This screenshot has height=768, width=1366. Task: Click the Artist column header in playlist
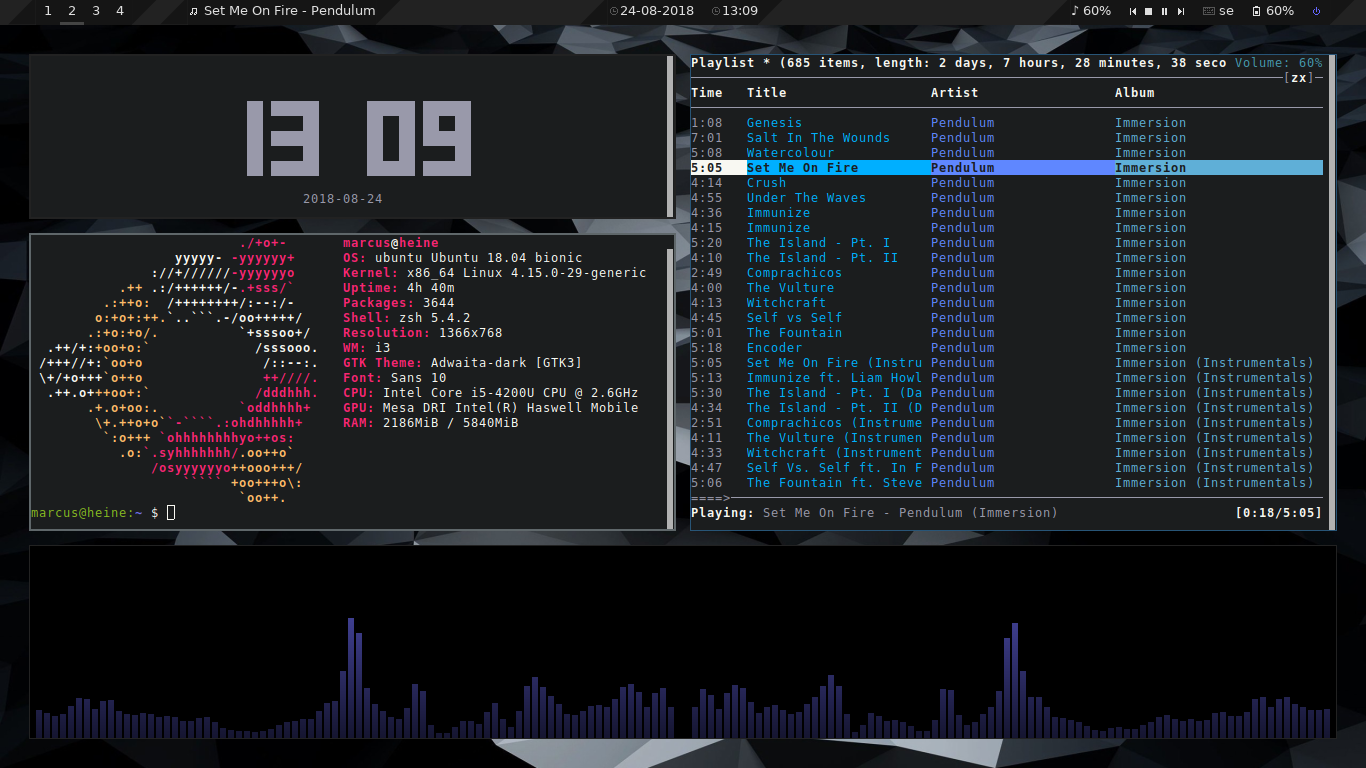pos(954,93)
